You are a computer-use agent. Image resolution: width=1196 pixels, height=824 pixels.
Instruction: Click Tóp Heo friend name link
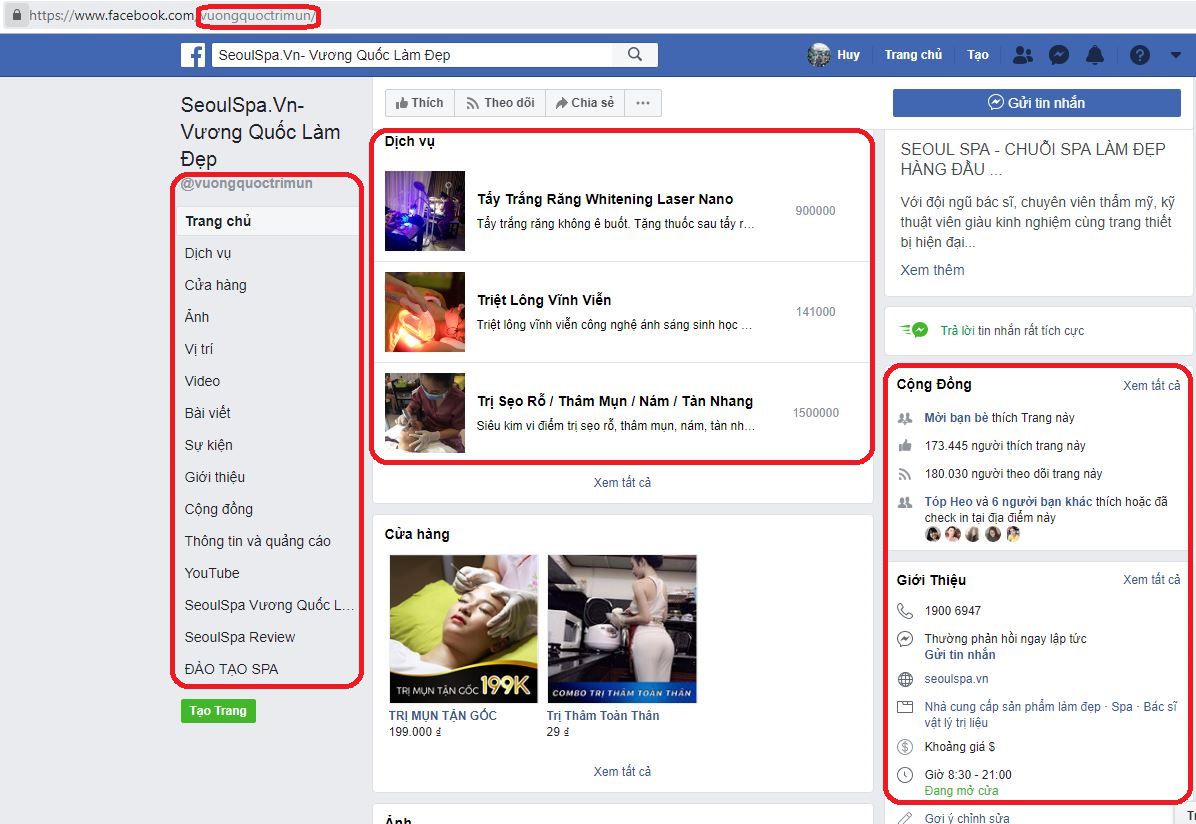coord(948,501)
